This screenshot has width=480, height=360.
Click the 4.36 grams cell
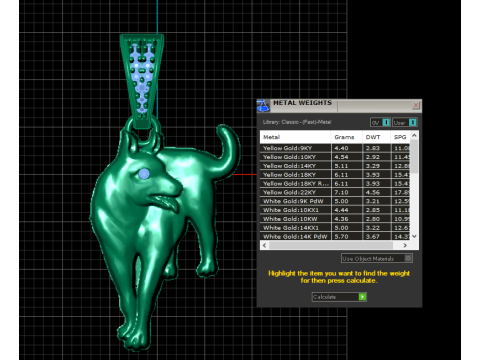pyautogui.click(x=347, y=219)
